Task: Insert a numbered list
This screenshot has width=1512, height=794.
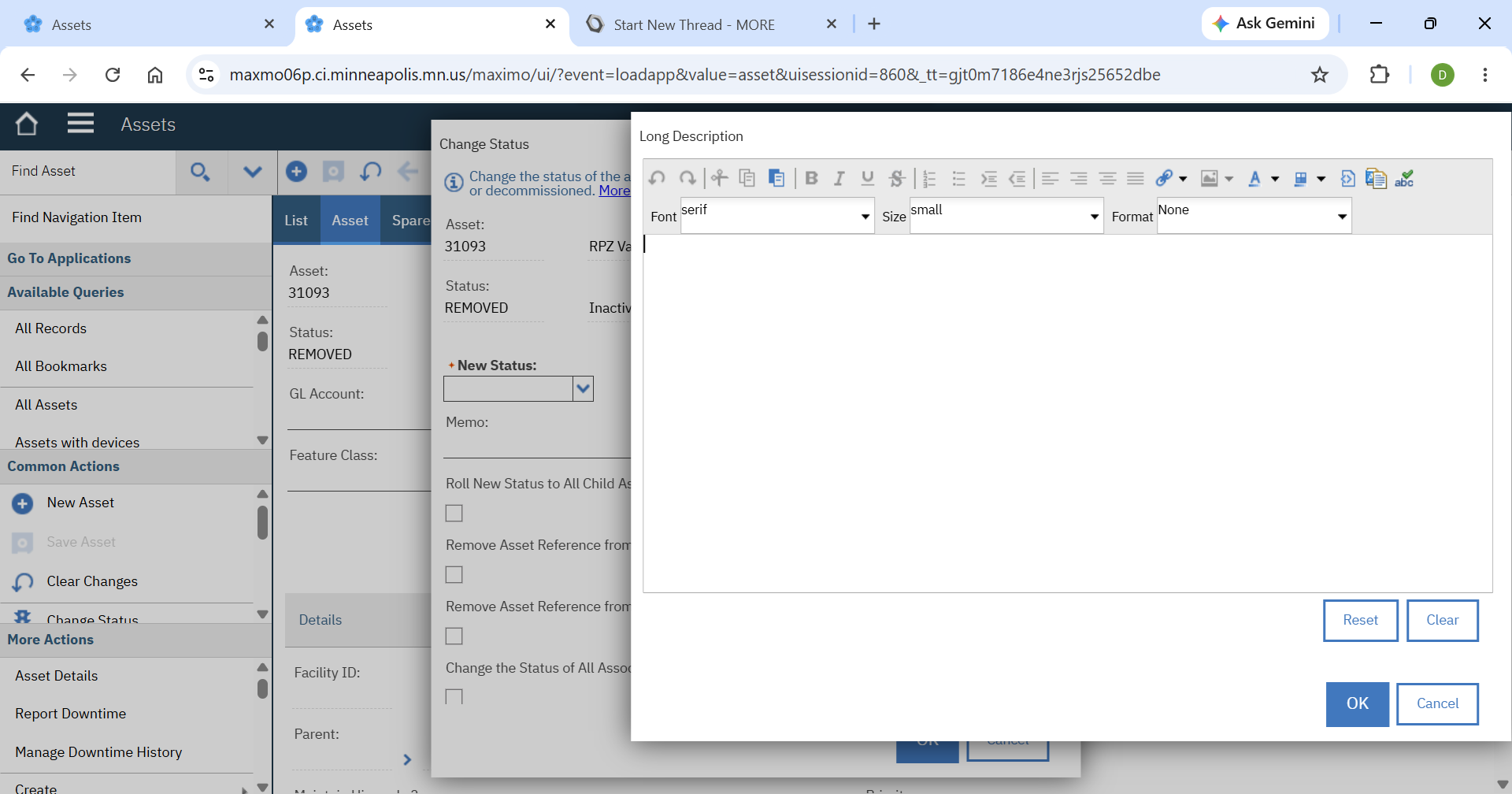Action: pos(930,179)
